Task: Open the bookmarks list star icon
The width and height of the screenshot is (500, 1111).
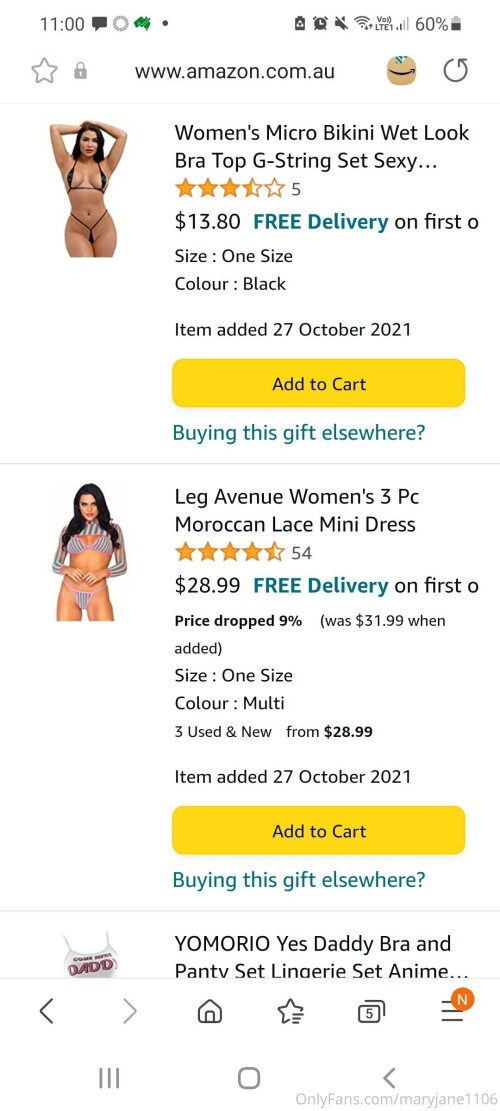Action: pos(291,1012)
